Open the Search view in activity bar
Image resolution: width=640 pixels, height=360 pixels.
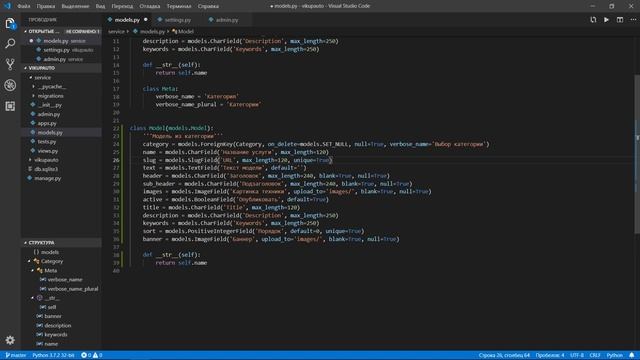pos(10,43)
